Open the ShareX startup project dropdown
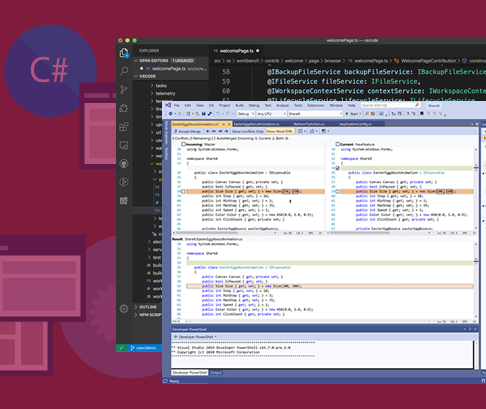The image size is (486, 409). 315,114
